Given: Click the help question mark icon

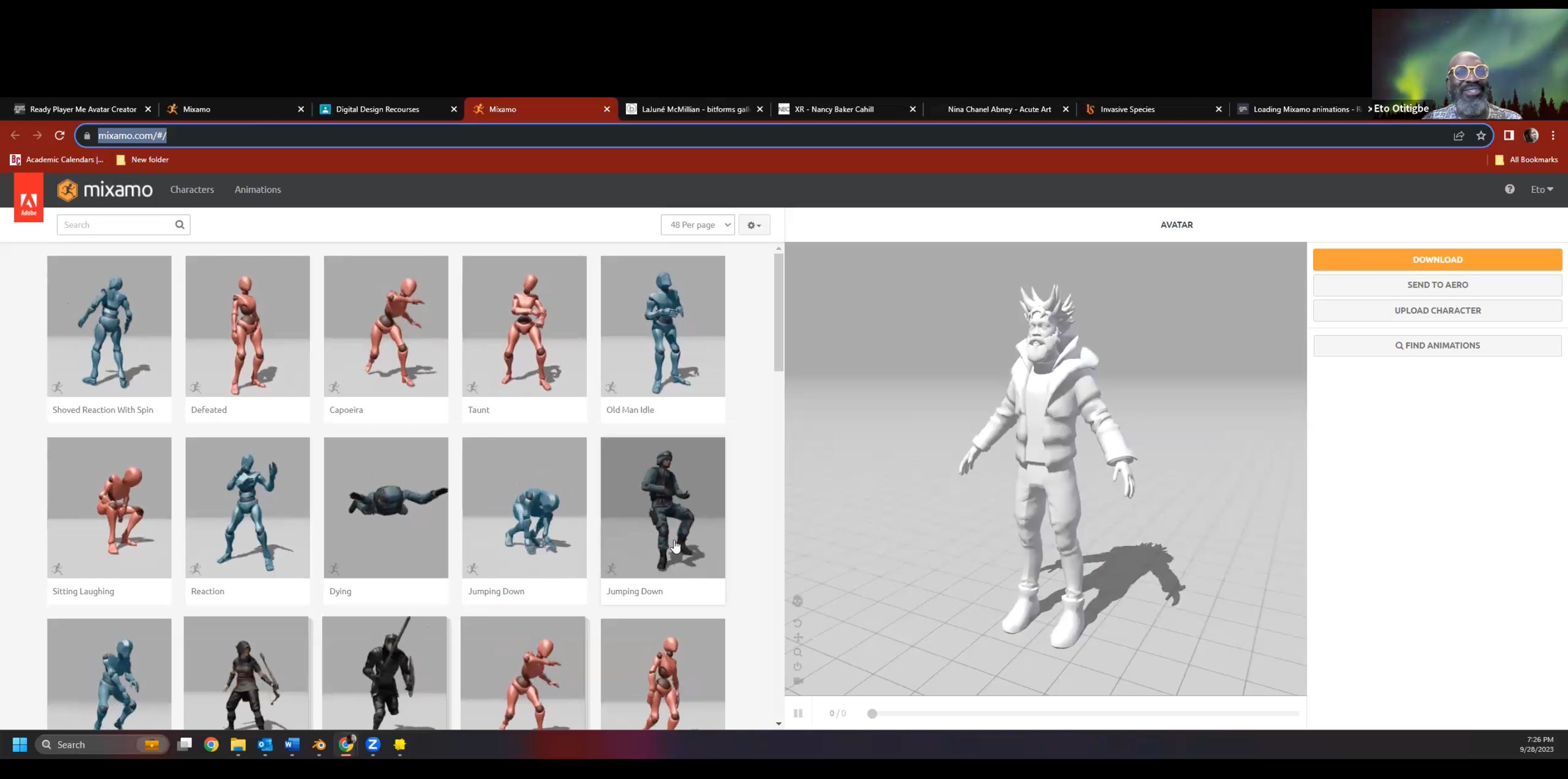Looking at the screenshot, I should (x=1510, y=190).
